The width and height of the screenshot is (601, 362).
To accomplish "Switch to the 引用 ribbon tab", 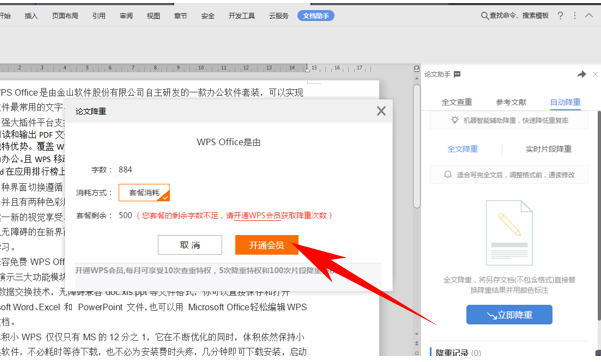I will (x=99, y=16).
